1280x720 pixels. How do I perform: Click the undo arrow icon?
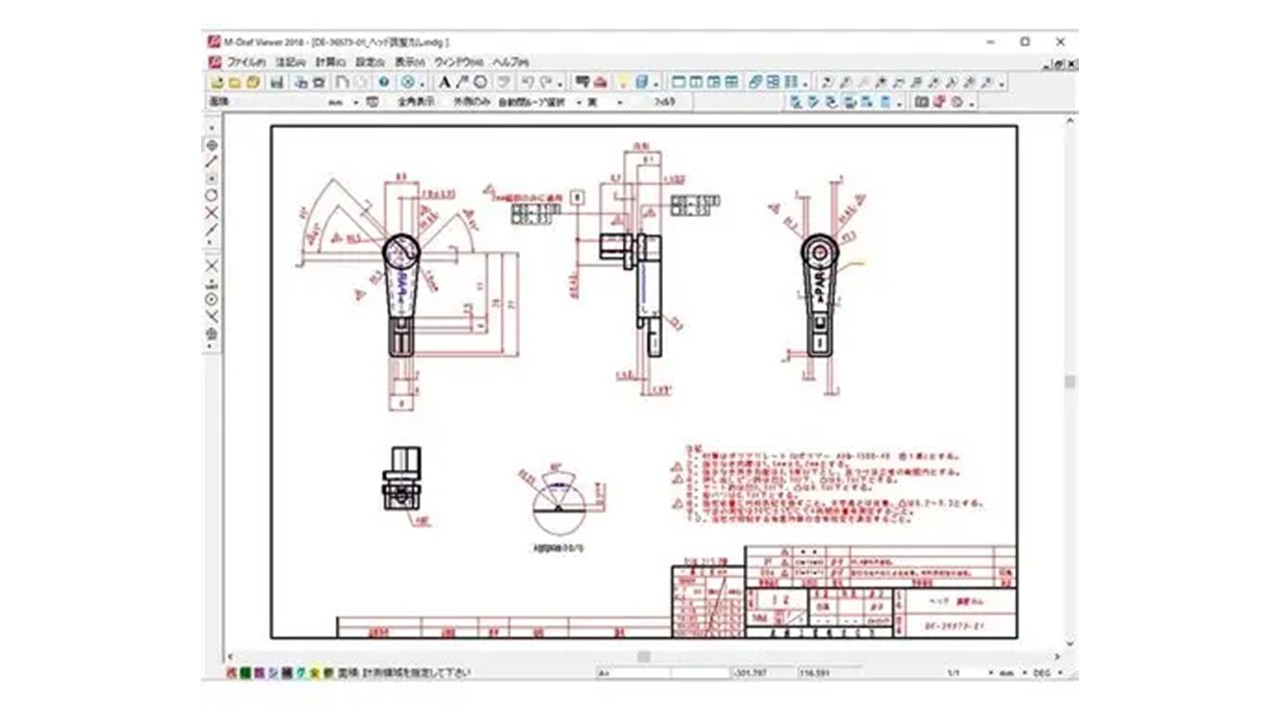click(x=528, y=82)
